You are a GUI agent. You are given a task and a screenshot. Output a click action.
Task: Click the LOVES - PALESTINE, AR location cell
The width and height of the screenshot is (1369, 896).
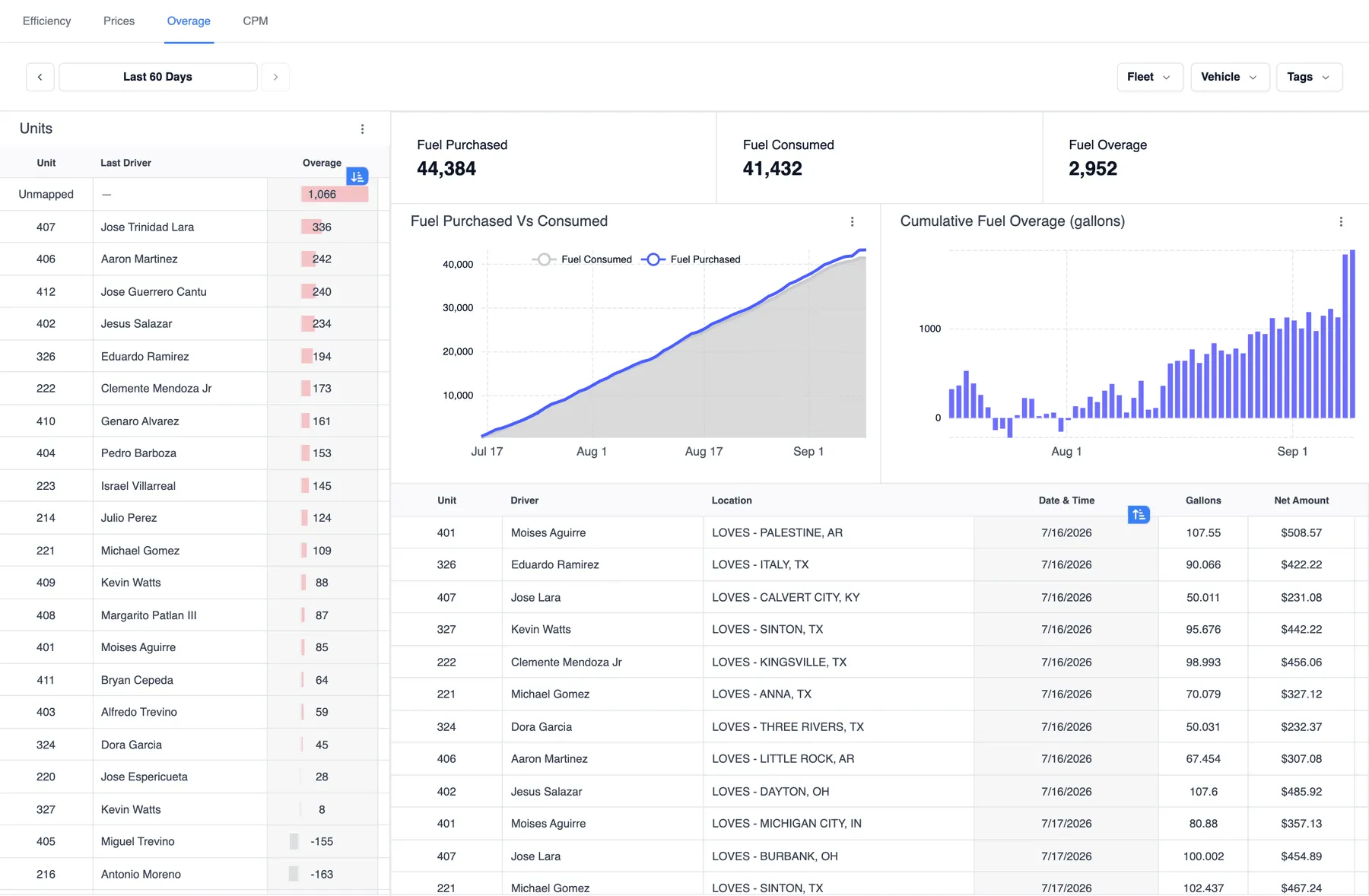838,532
